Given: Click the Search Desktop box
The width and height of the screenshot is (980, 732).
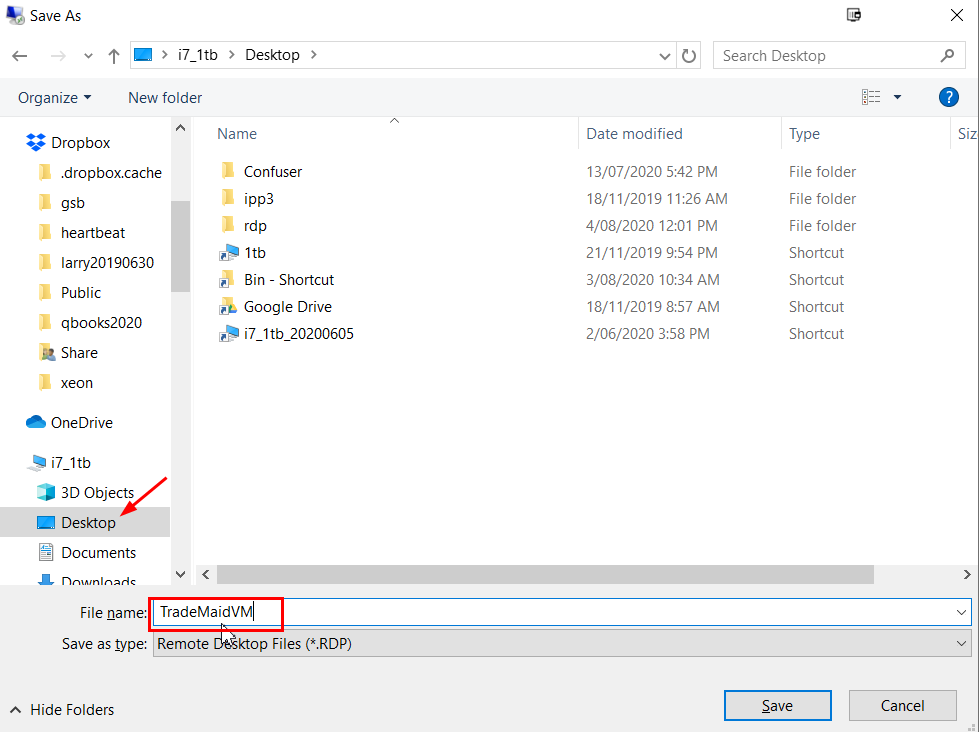Looking at the screenshot, I should coord(825,56).
